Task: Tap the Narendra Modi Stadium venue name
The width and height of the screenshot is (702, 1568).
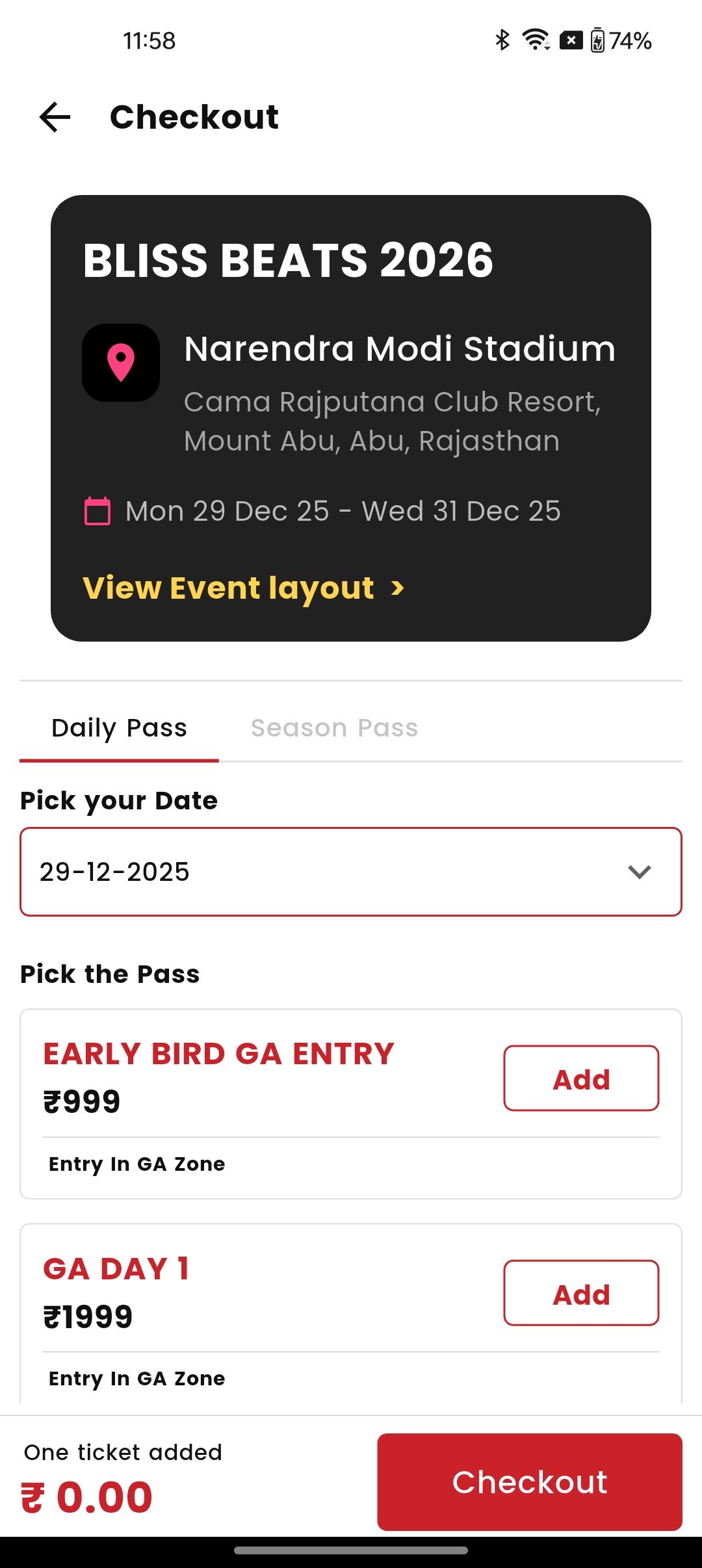Action: point(400,348)
